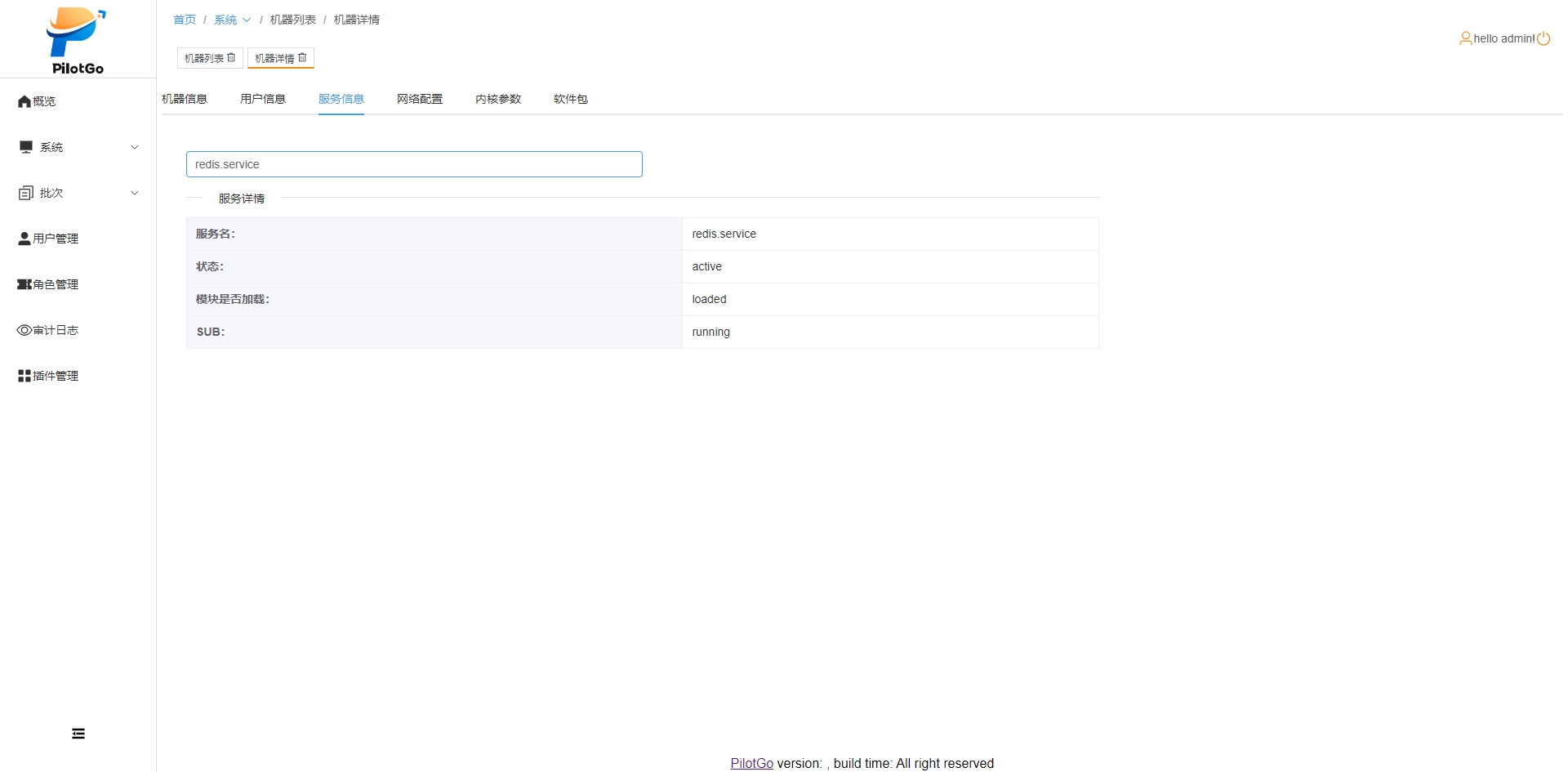Open the 内核参数 tab

[498, 99]
